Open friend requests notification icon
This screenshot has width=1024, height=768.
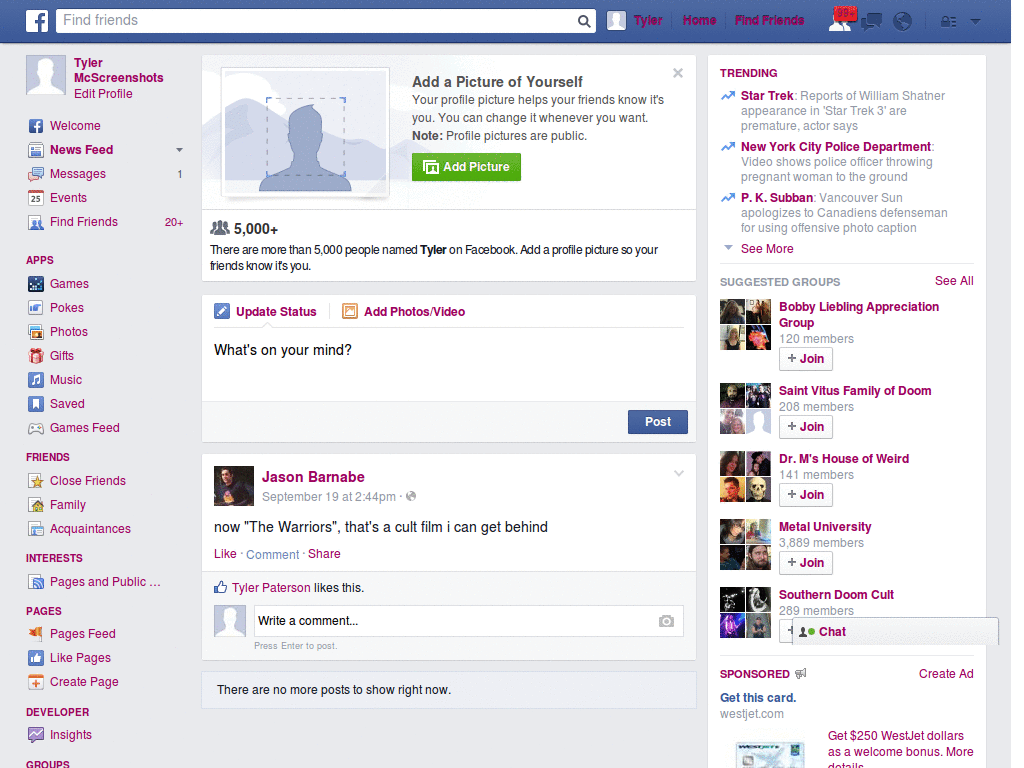tap(841, 20)
